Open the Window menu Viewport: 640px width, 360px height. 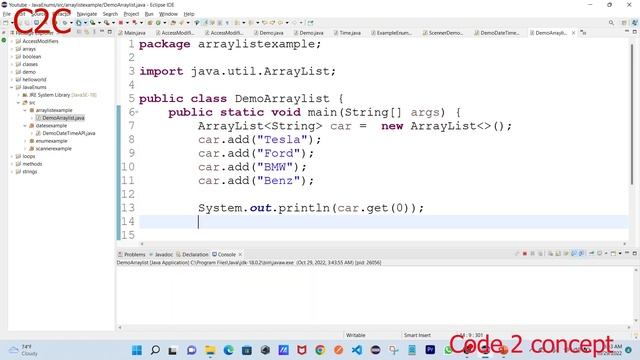168,14
